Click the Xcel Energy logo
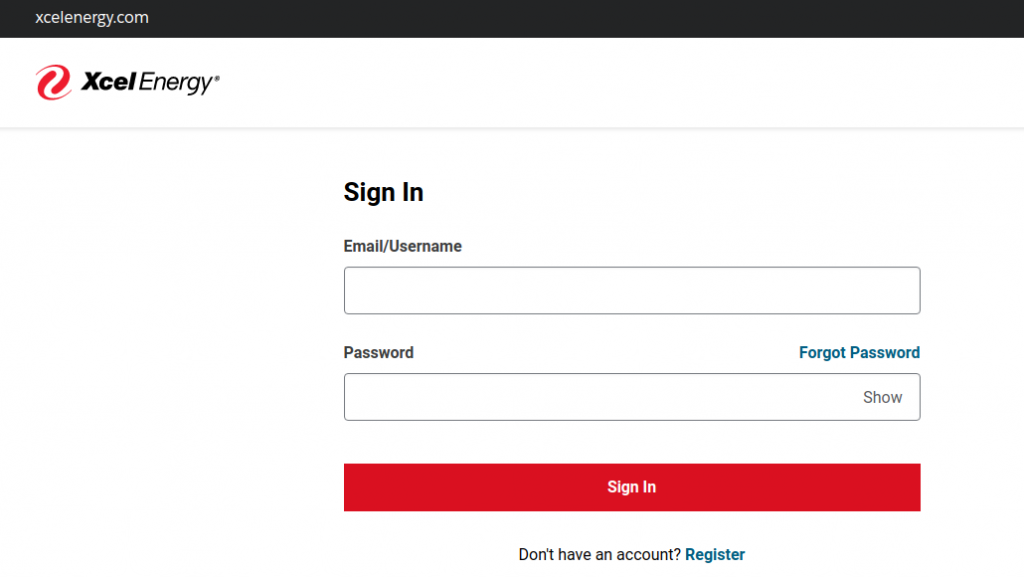 click(127, 82)
